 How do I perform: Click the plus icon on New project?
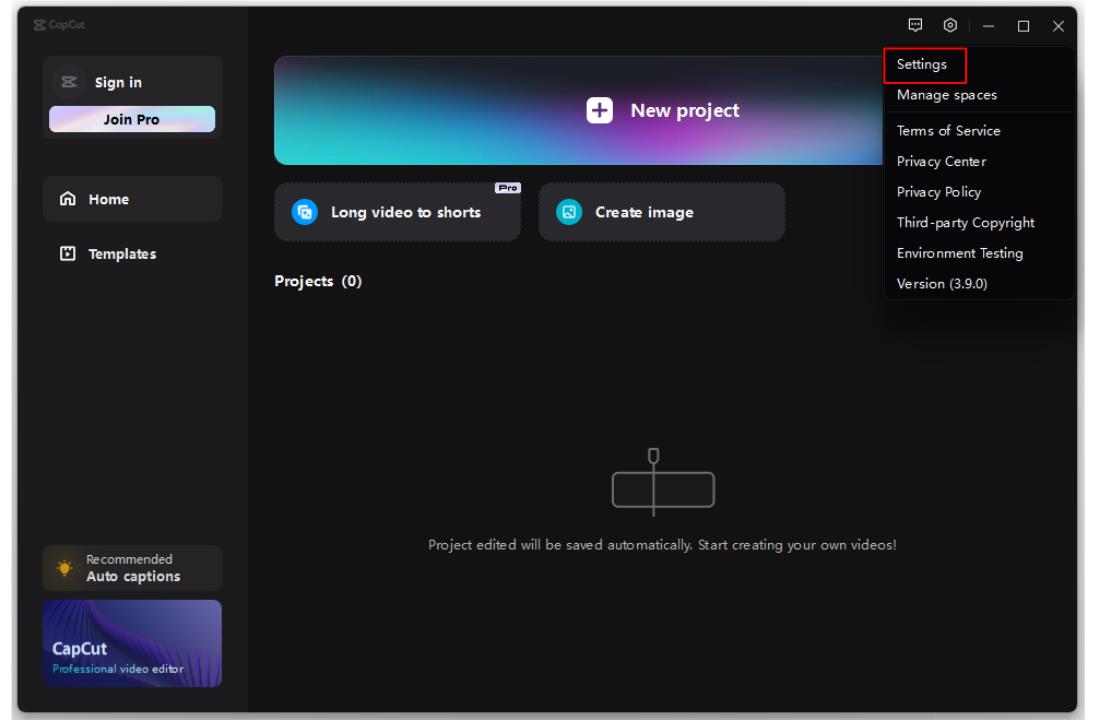599,110
